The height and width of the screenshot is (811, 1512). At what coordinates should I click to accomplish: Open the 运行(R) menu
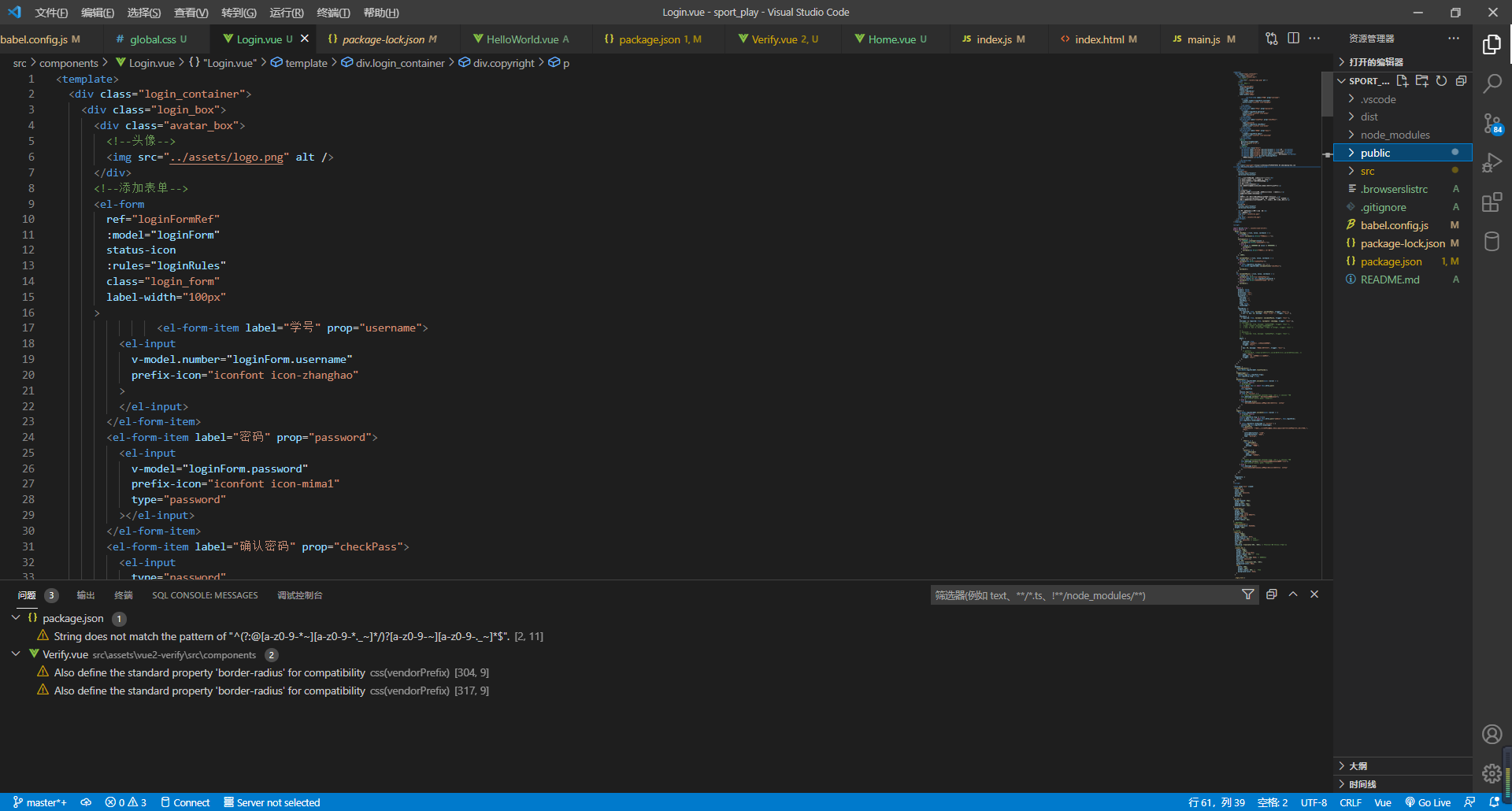286,13
